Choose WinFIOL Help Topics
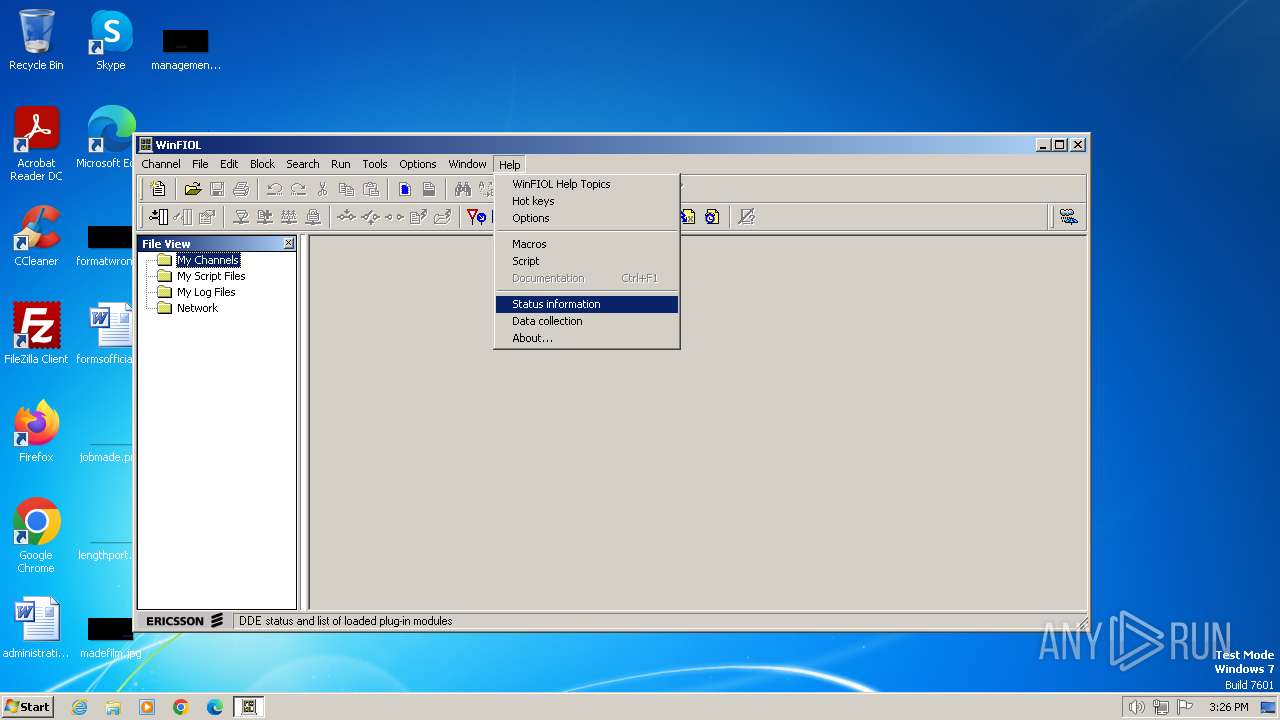This screenshot has width=1280, height=720. point(587,184)
